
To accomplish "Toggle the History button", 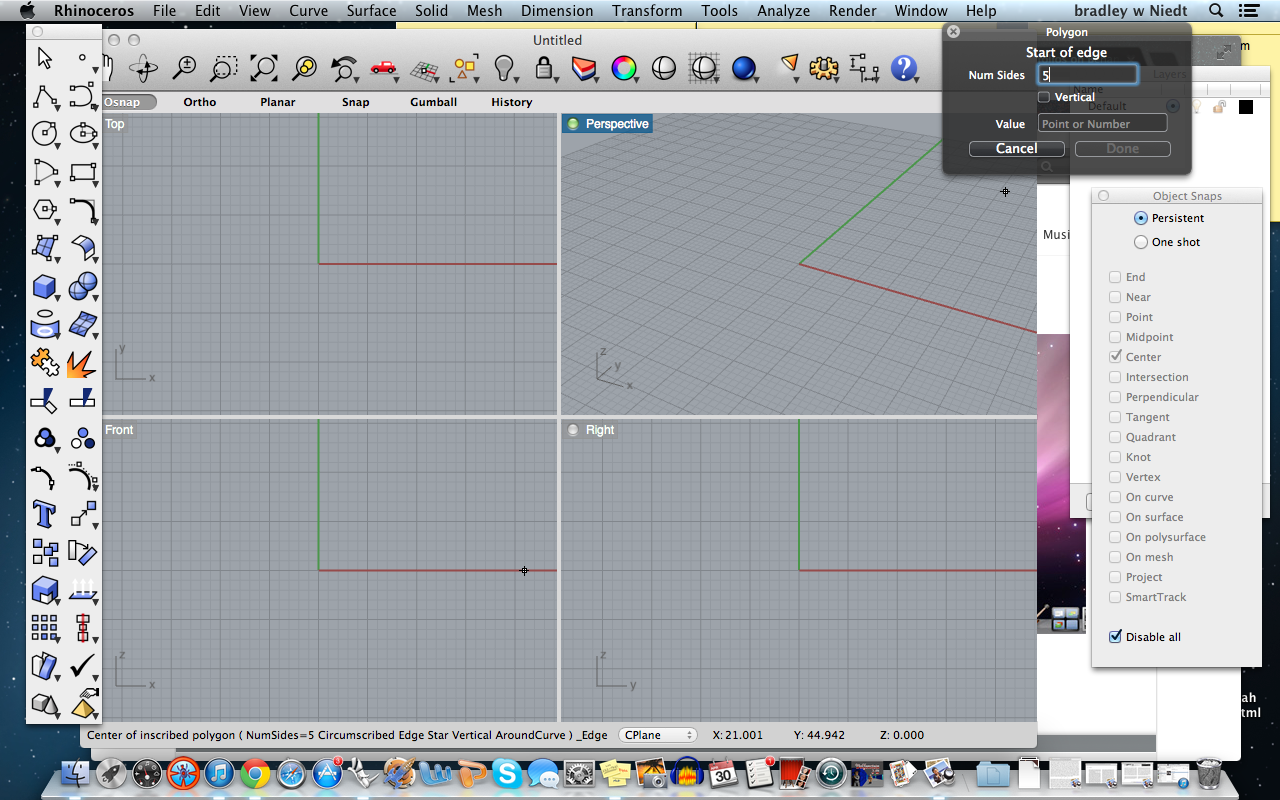I will pos(511,102).
